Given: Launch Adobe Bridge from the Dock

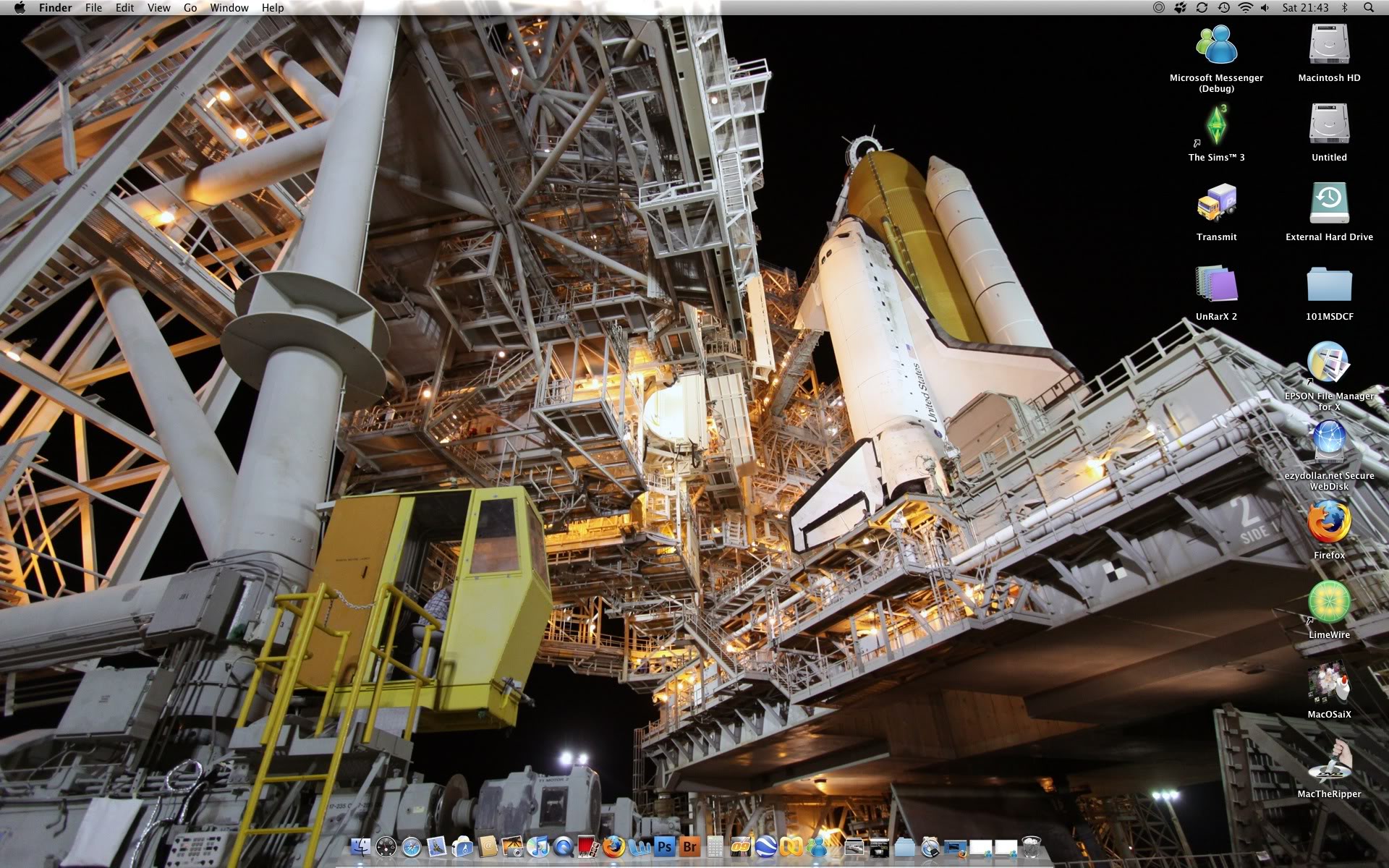Looking at the screenshot, I should (690, 848).
